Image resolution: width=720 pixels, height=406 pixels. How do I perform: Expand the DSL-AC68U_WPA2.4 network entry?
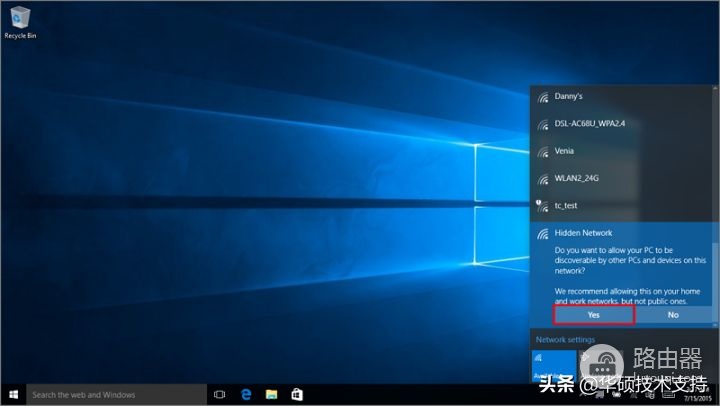(622, 124)
